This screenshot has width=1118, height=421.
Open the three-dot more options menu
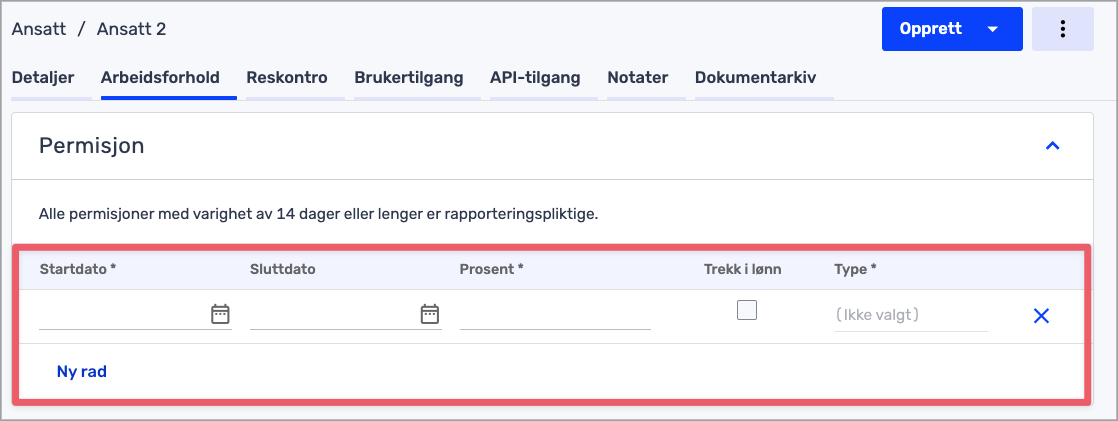point(1062,29)
